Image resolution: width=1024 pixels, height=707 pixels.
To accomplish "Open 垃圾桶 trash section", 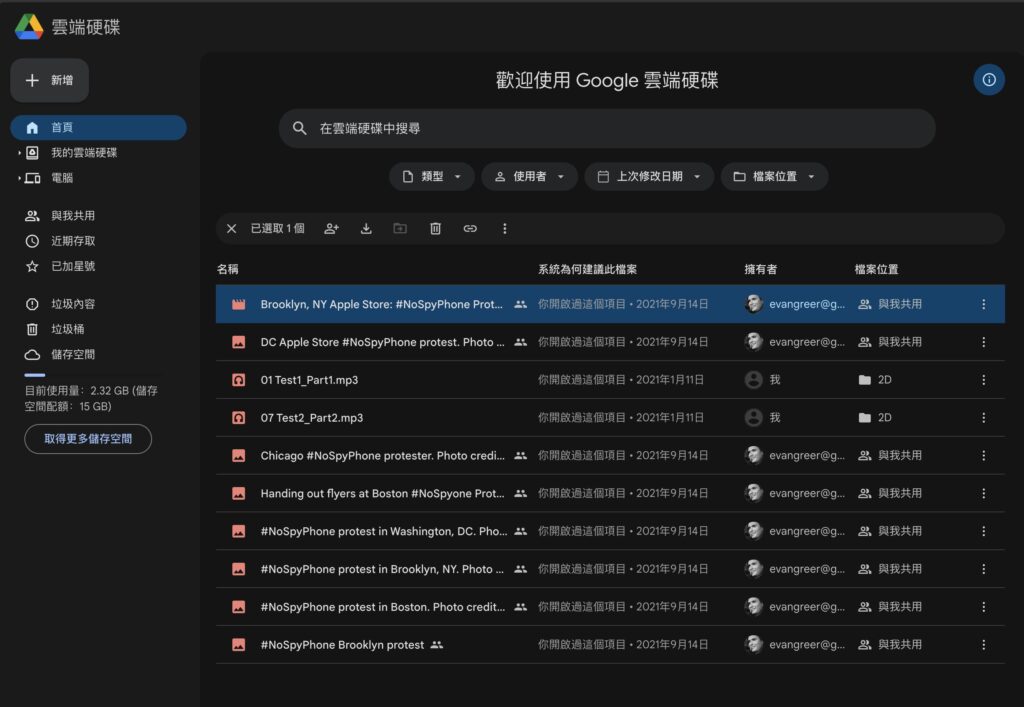I will 67,329.
